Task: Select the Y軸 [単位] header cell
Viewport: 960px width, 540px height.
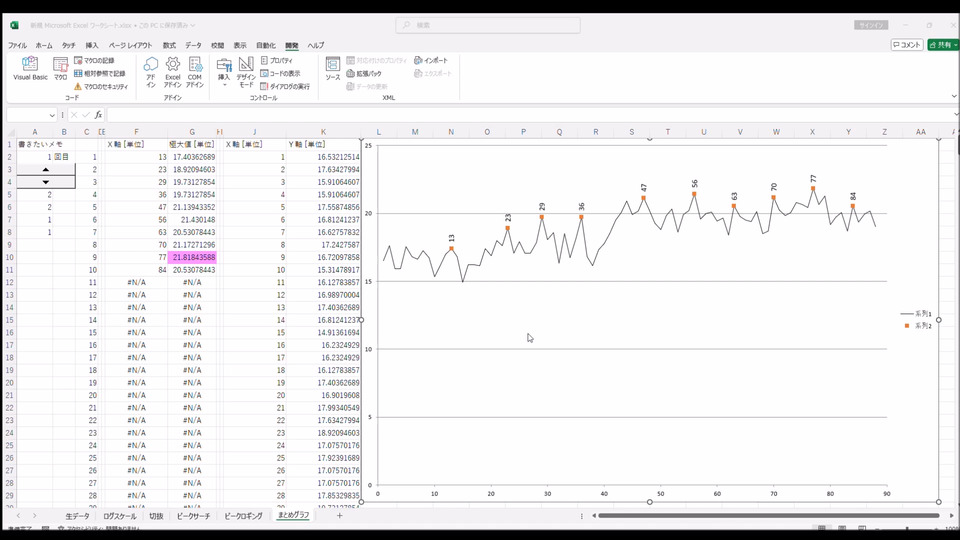Action: click(323, 144)
